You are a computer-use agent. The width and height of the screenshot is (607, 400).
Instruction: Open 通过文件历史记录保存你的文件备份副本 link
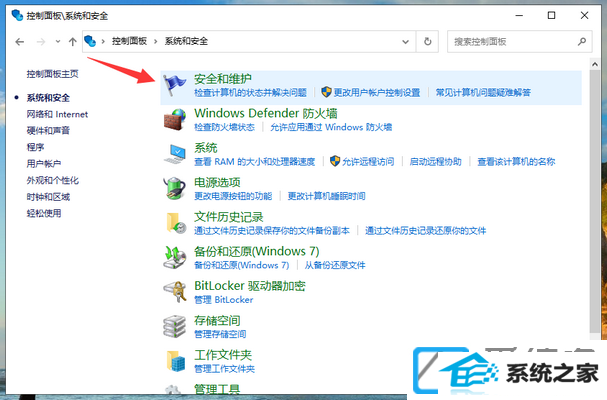pos(272,231)
